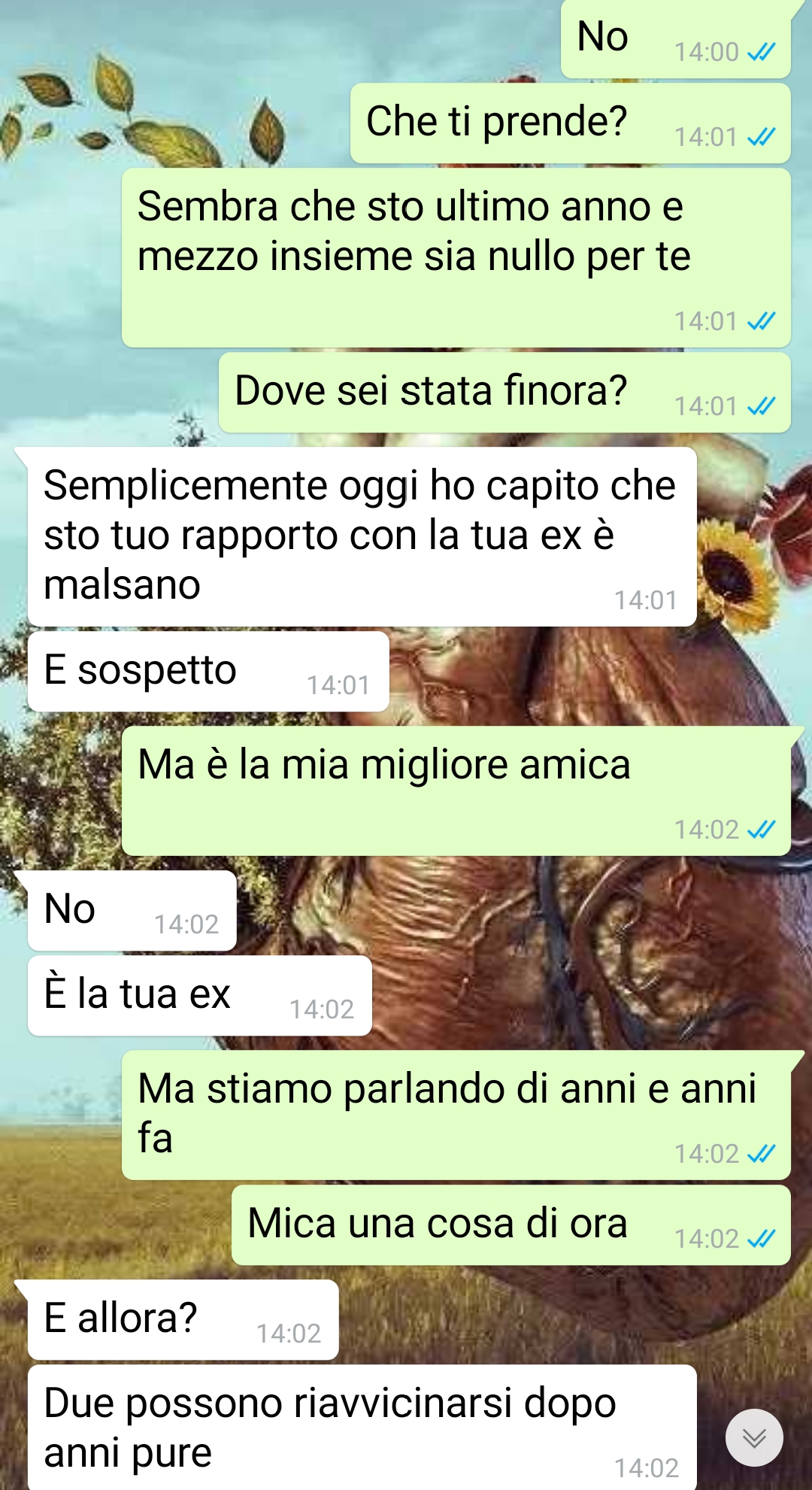Image resolution: width=812 pixels, height=1490 pixels.
Task: Select the 'Che ti prende?' sent message
Action: click(x=571, y=123)
